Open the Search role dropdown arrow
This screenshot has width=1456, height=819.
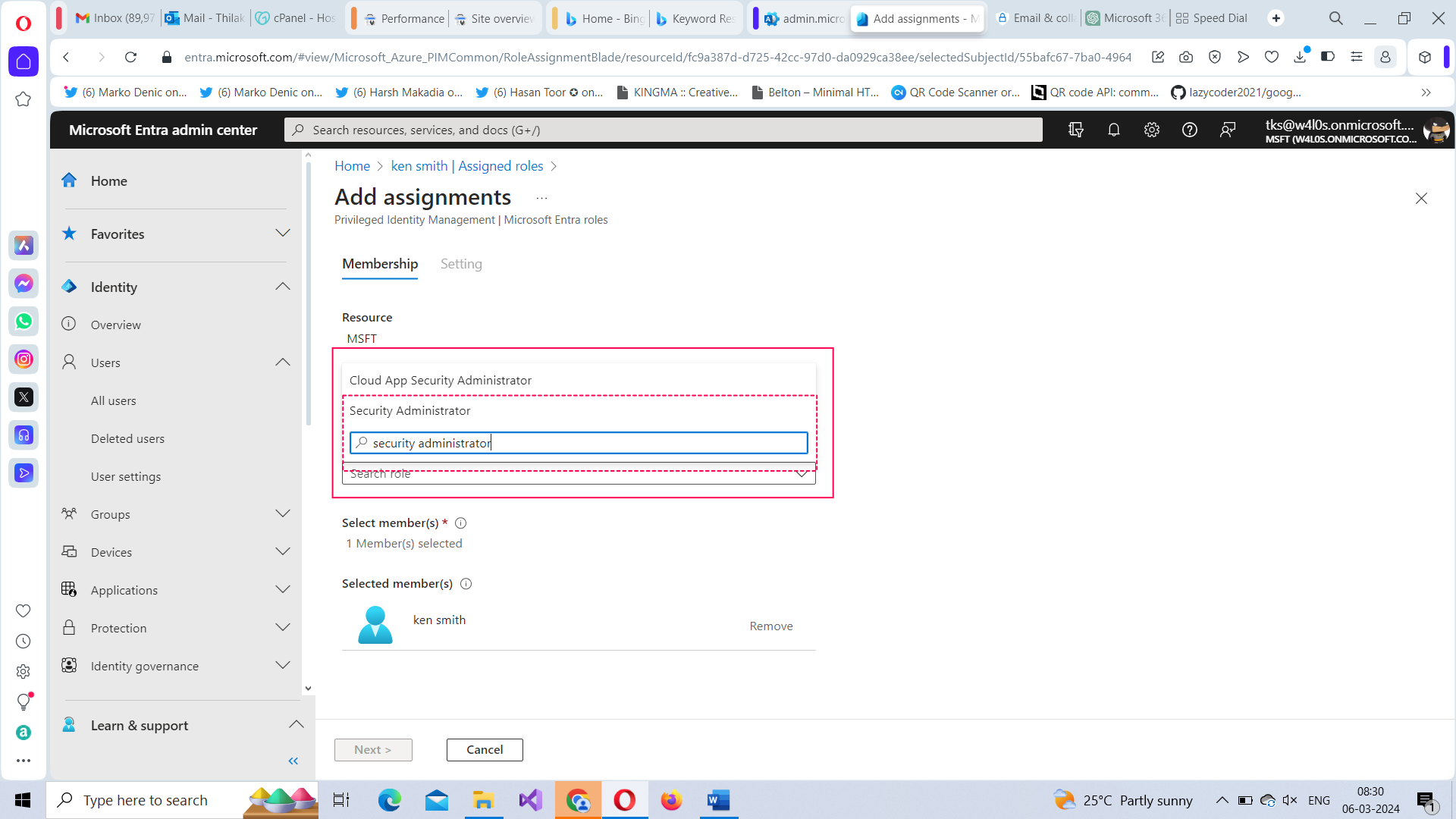(802, 475)
